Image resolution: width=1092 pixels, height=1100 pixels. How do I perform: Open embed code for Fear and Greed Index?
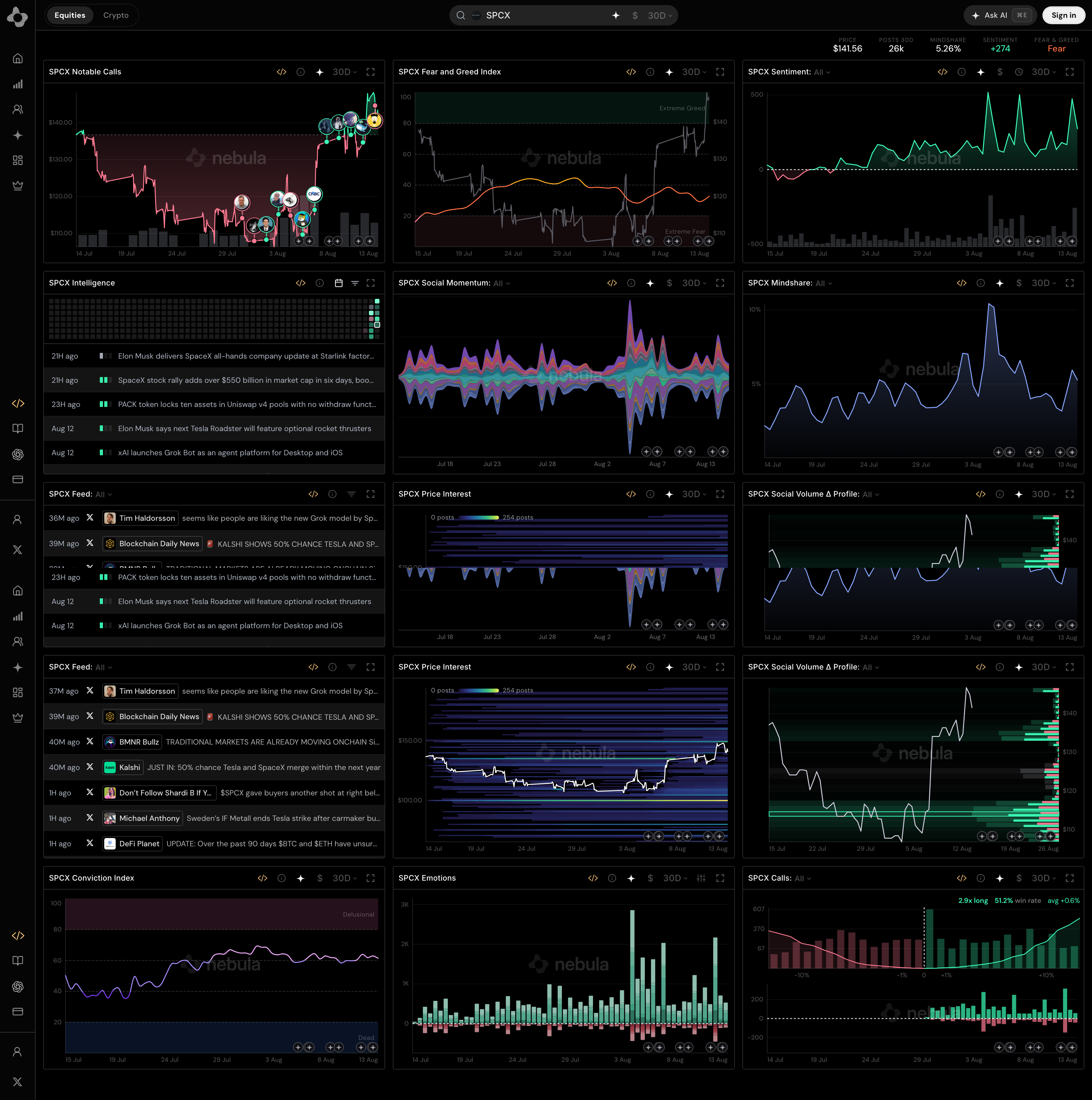pyautogui.click(x=631, y=72)
